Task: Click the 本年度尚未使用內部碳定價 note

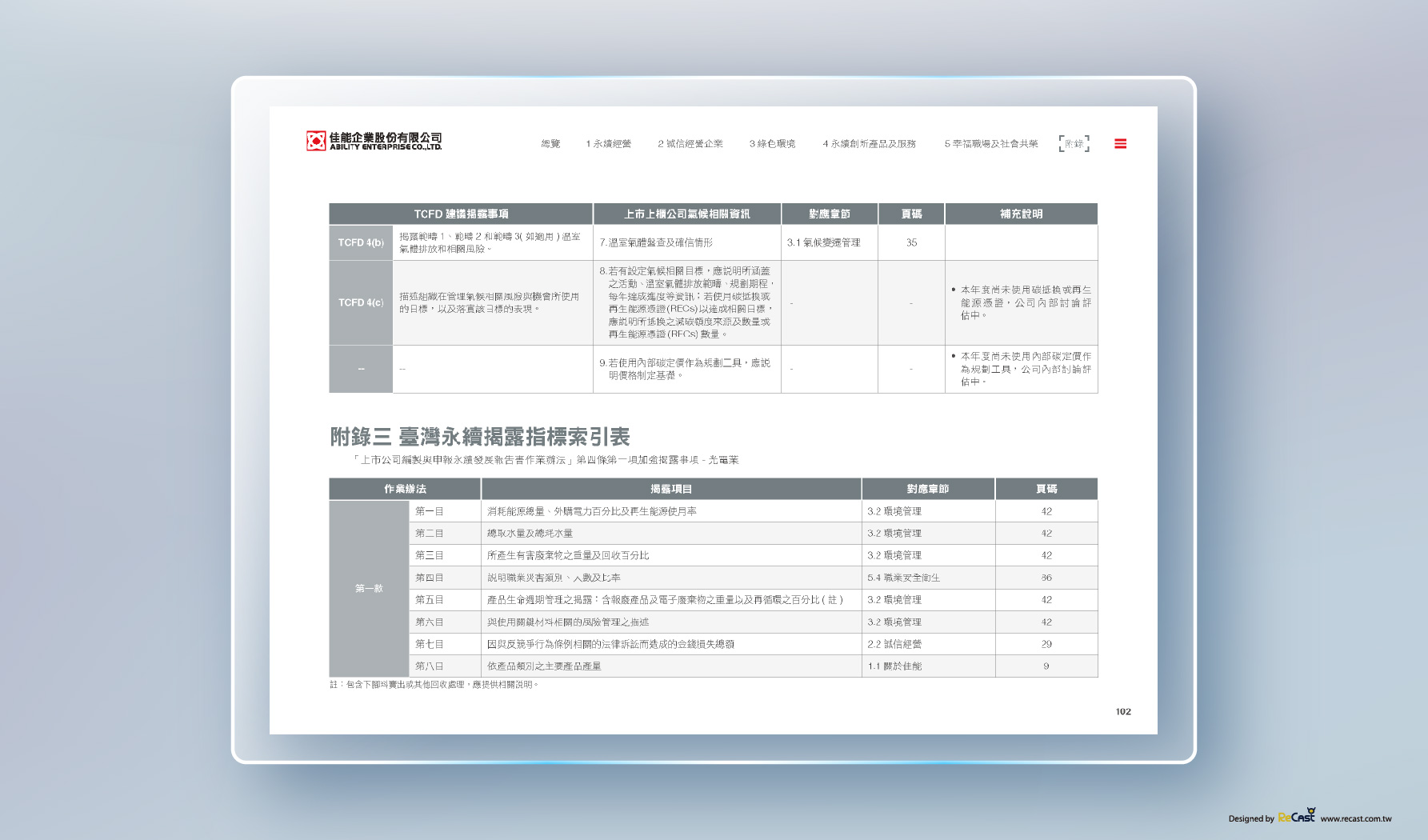Action: tap(1022, 369)
